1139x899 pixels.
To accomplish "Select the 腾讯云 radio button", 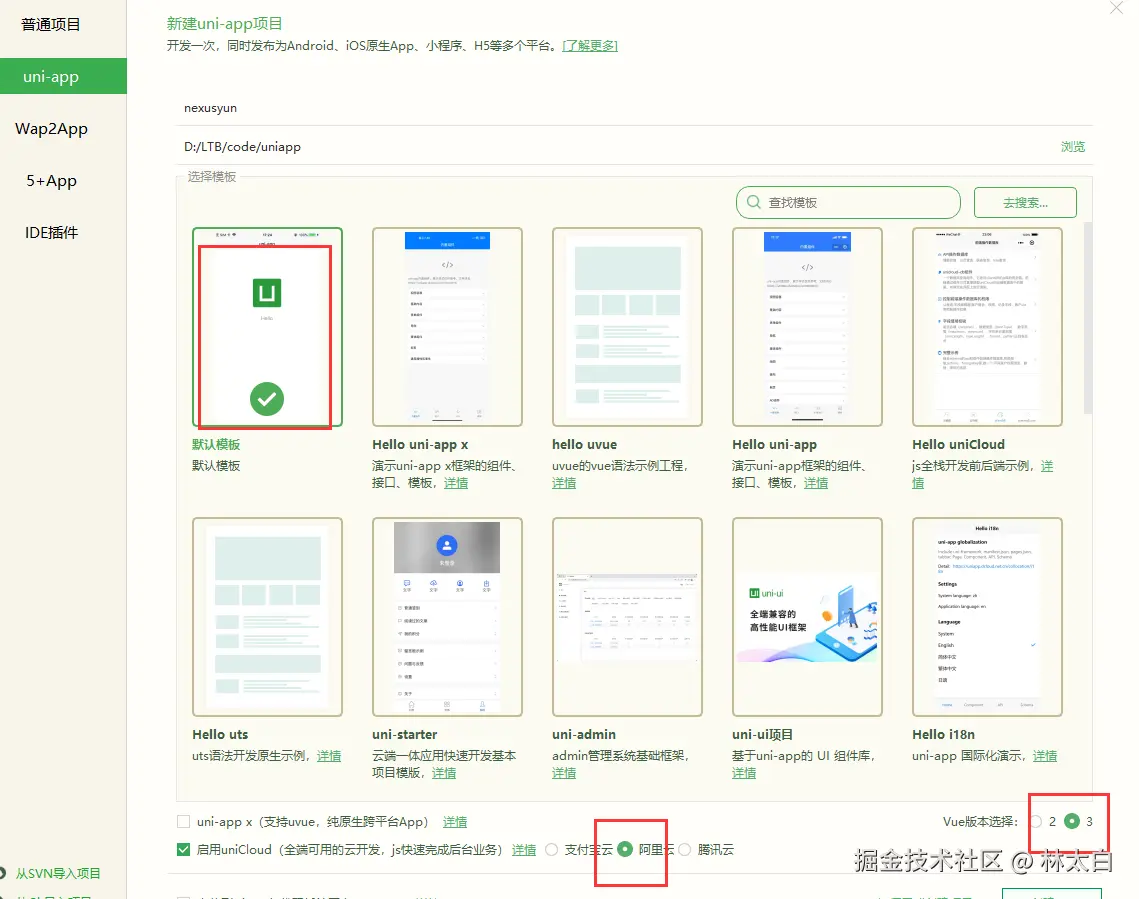I will click(684, 850).
